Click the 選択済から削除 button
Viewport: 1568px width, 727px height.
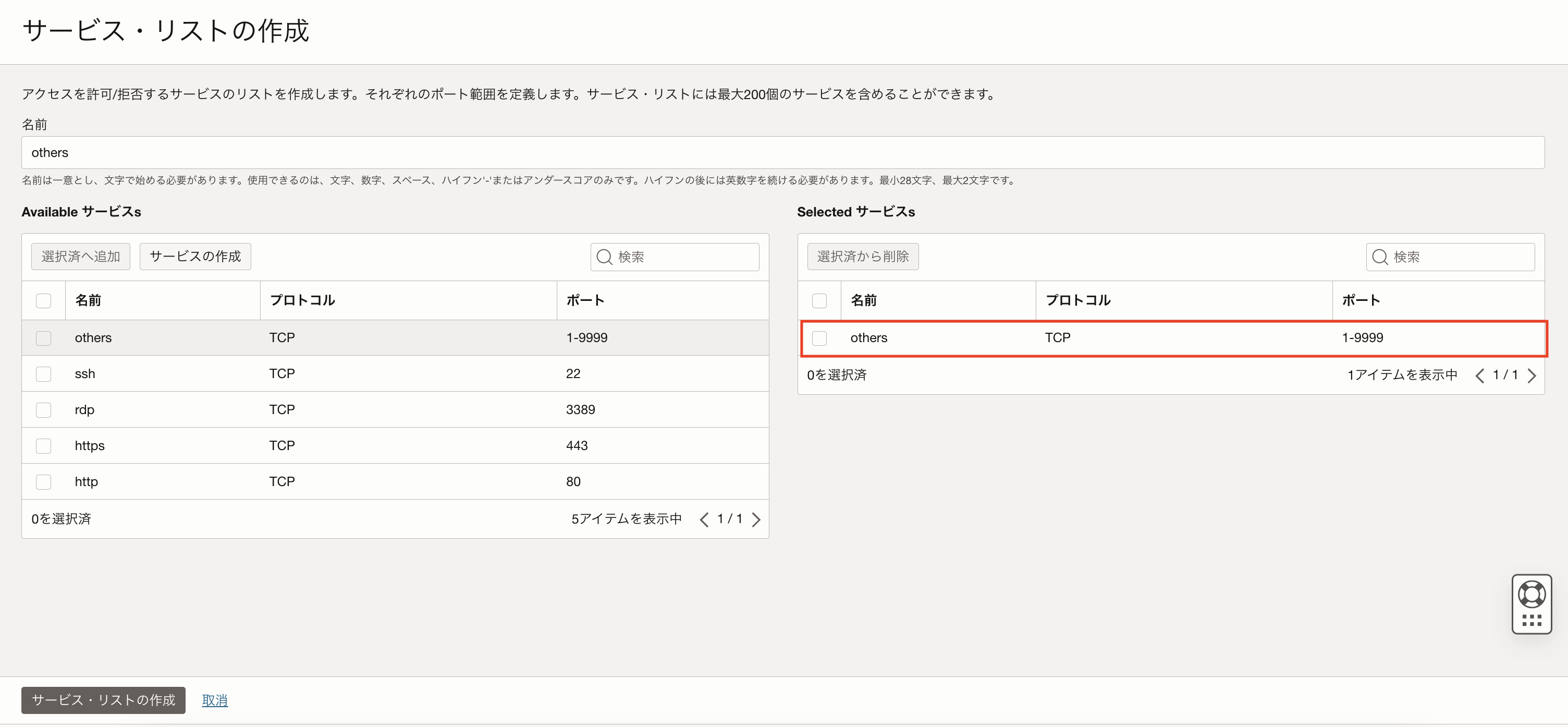tap(863, 257)
